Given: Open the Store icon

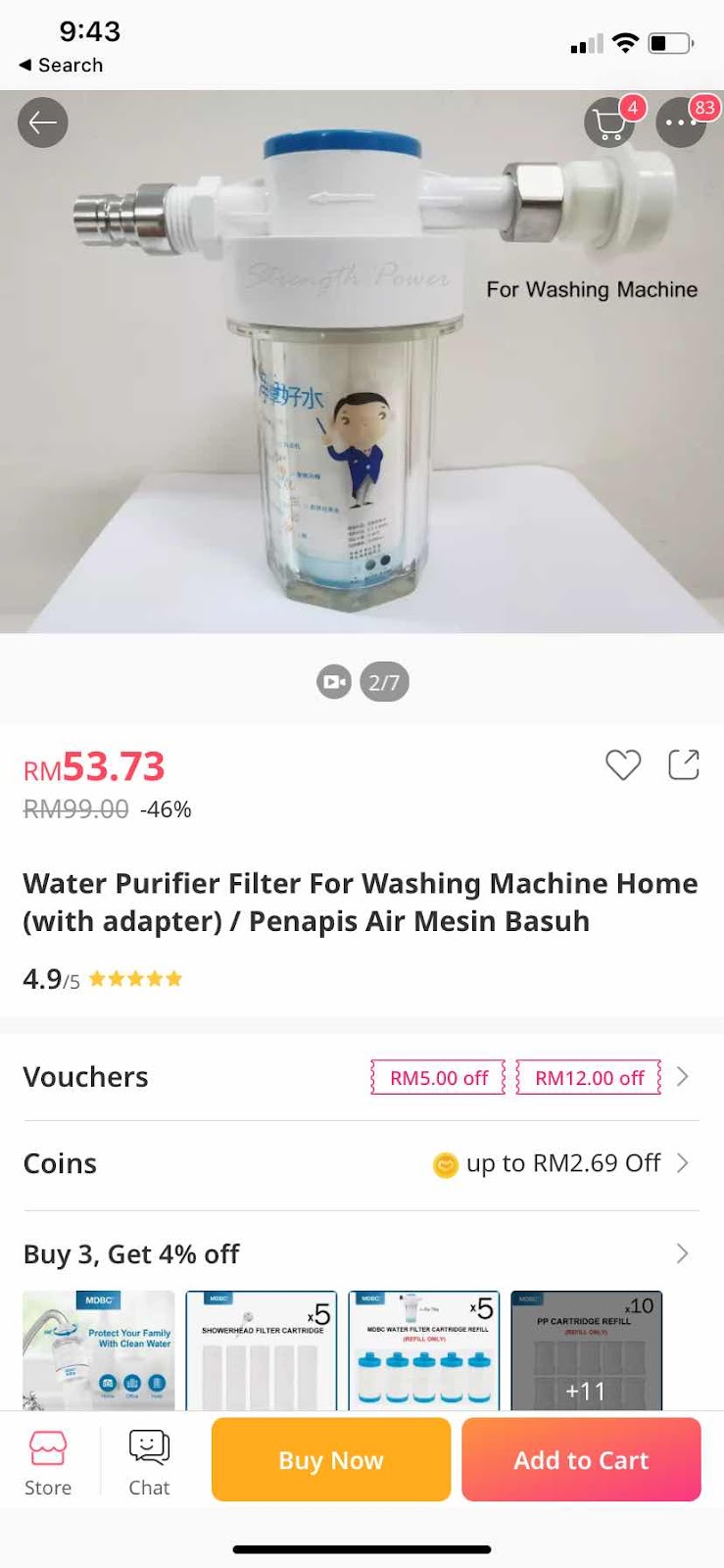Looking at the screenshot, I should coord(48,1462).
